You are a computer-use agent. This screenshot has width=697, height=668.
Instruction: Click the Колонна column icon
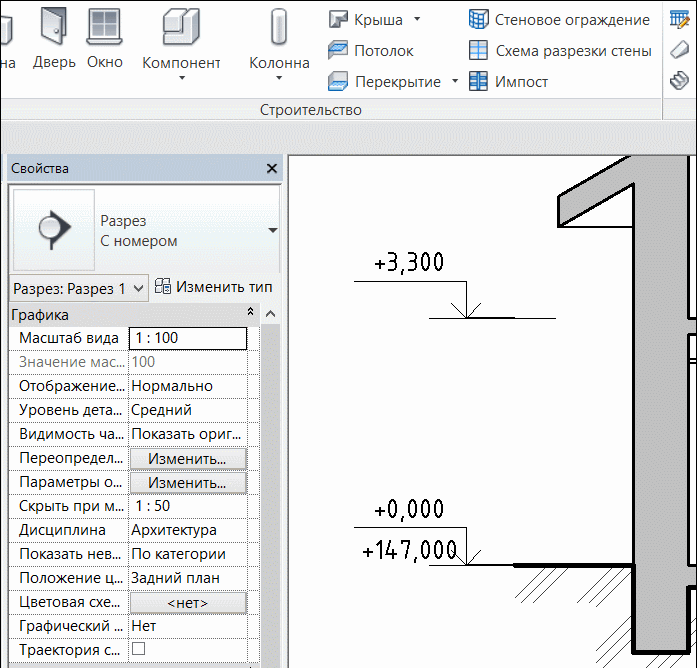[x=279, y=28]
